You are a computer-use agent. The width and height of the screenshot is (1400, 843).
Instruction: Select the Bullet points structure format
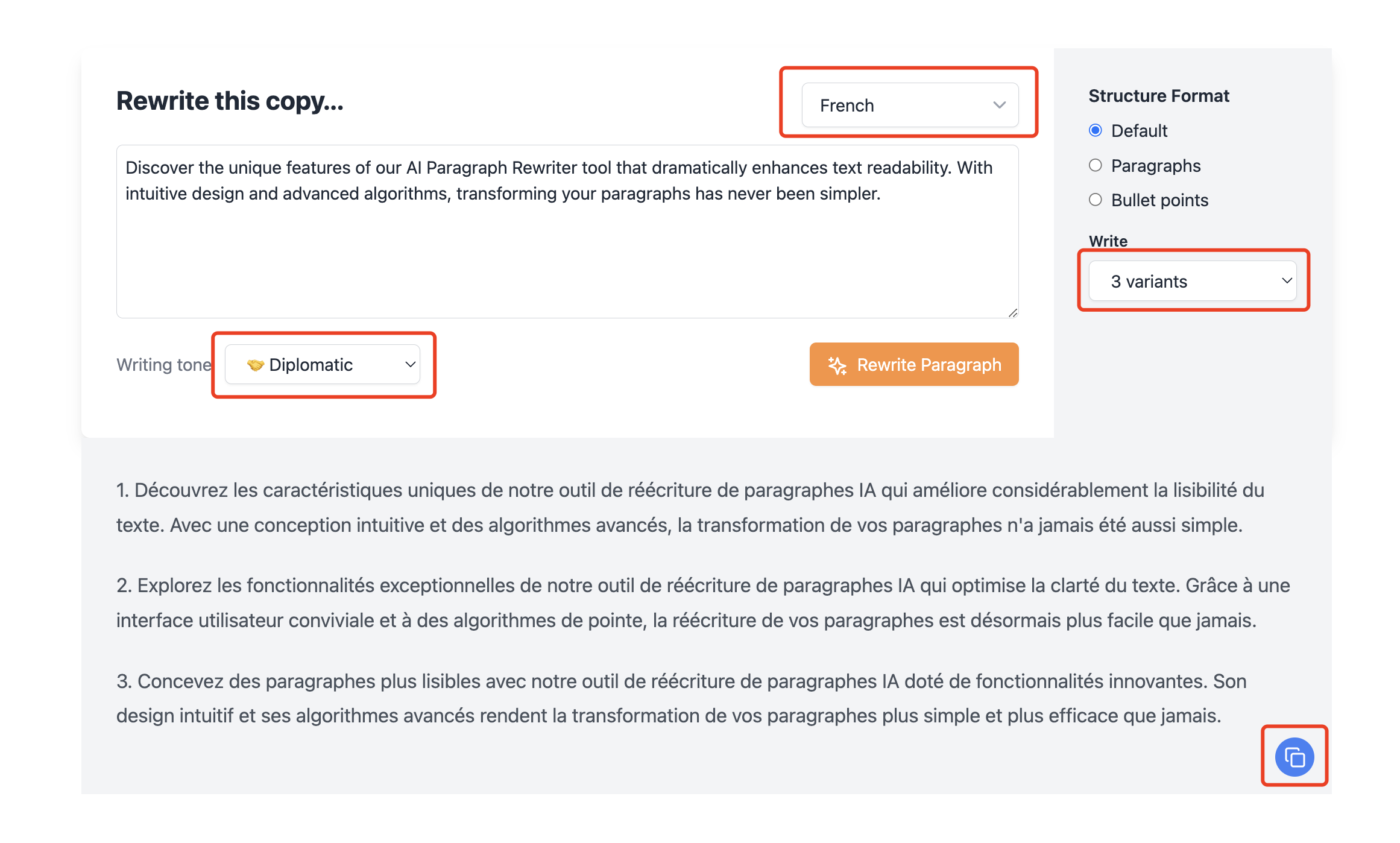coord(1095,200)
